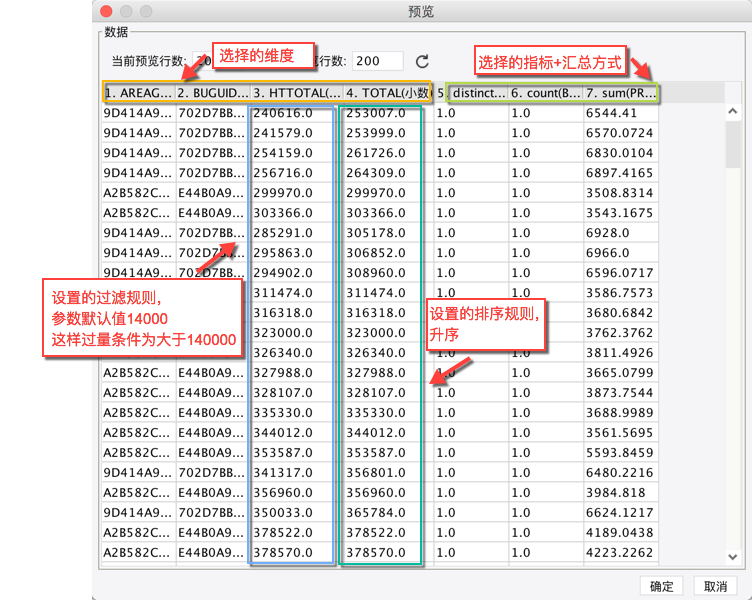Click cell value 3543.1675

coord(619,213)
